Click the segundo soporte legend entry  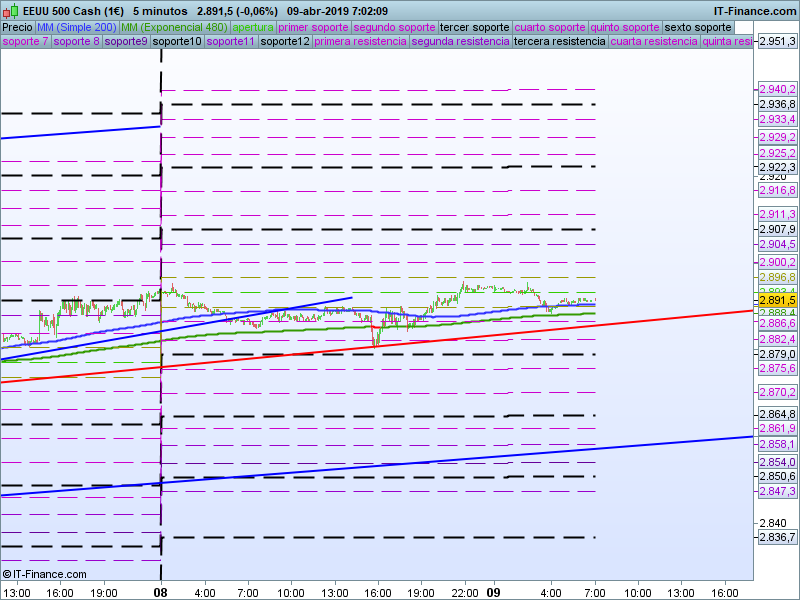[395, 27]
